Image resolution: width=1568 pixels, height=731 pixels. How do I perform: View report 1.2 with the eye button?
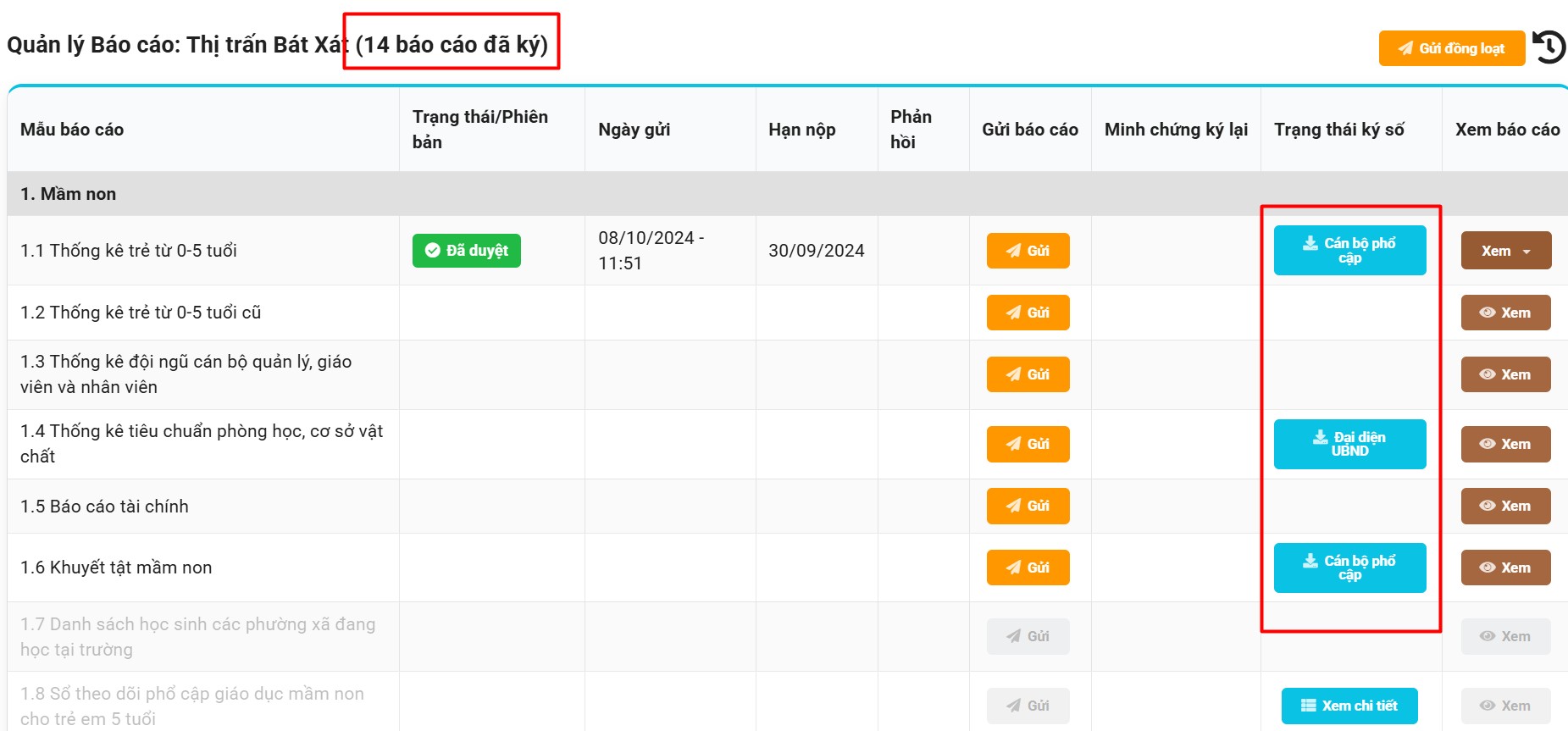pos(1505,313)
